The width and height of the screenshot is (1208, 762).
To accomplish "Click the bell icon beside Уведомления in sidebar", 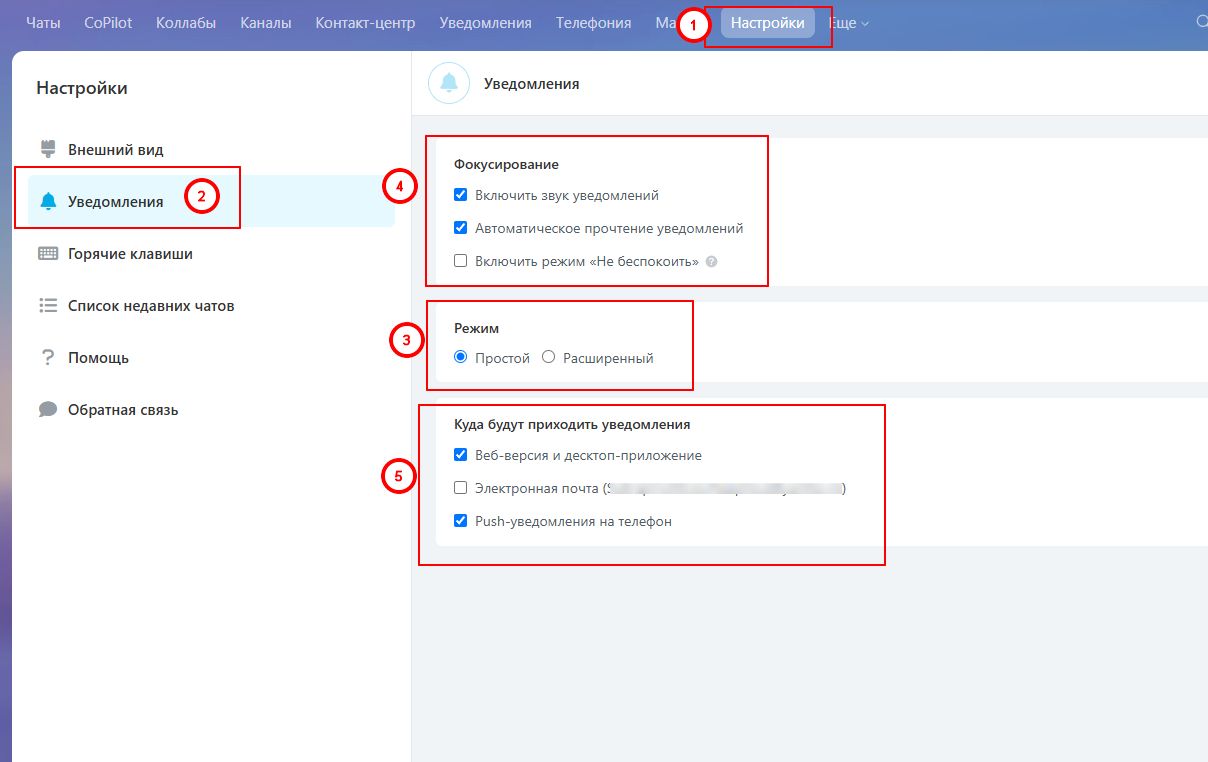I will pyautogui.click(x=47, y=202).
